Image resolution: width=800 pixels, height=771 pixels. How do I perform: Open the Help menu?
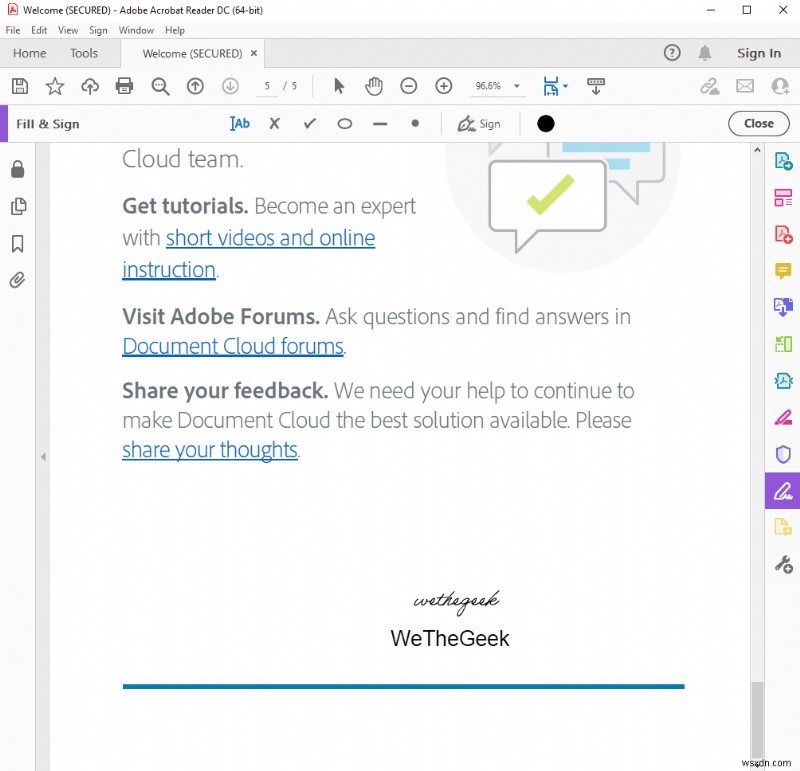tap(174, 30)
